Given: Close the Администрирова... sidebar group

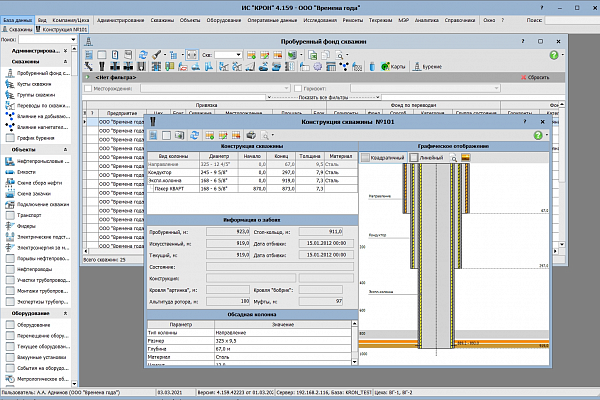Looking at the screenshot, I should pos(65,51).
